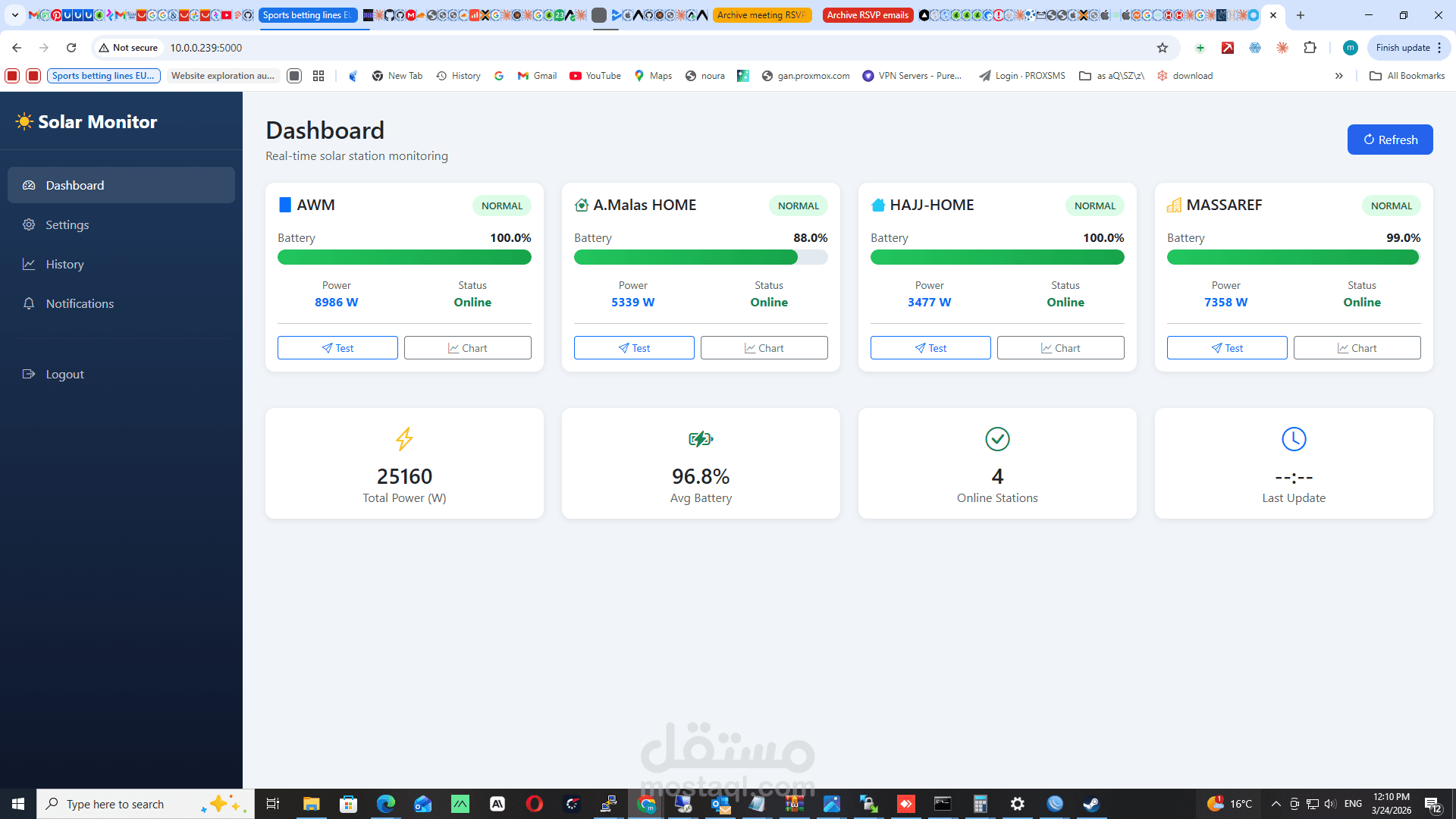Image resolution: width=1456 pixels, height=819 pixels.
Task: Click Test button on MASSAREF card
Action: pyautogui.click(x=1227, y=348)
